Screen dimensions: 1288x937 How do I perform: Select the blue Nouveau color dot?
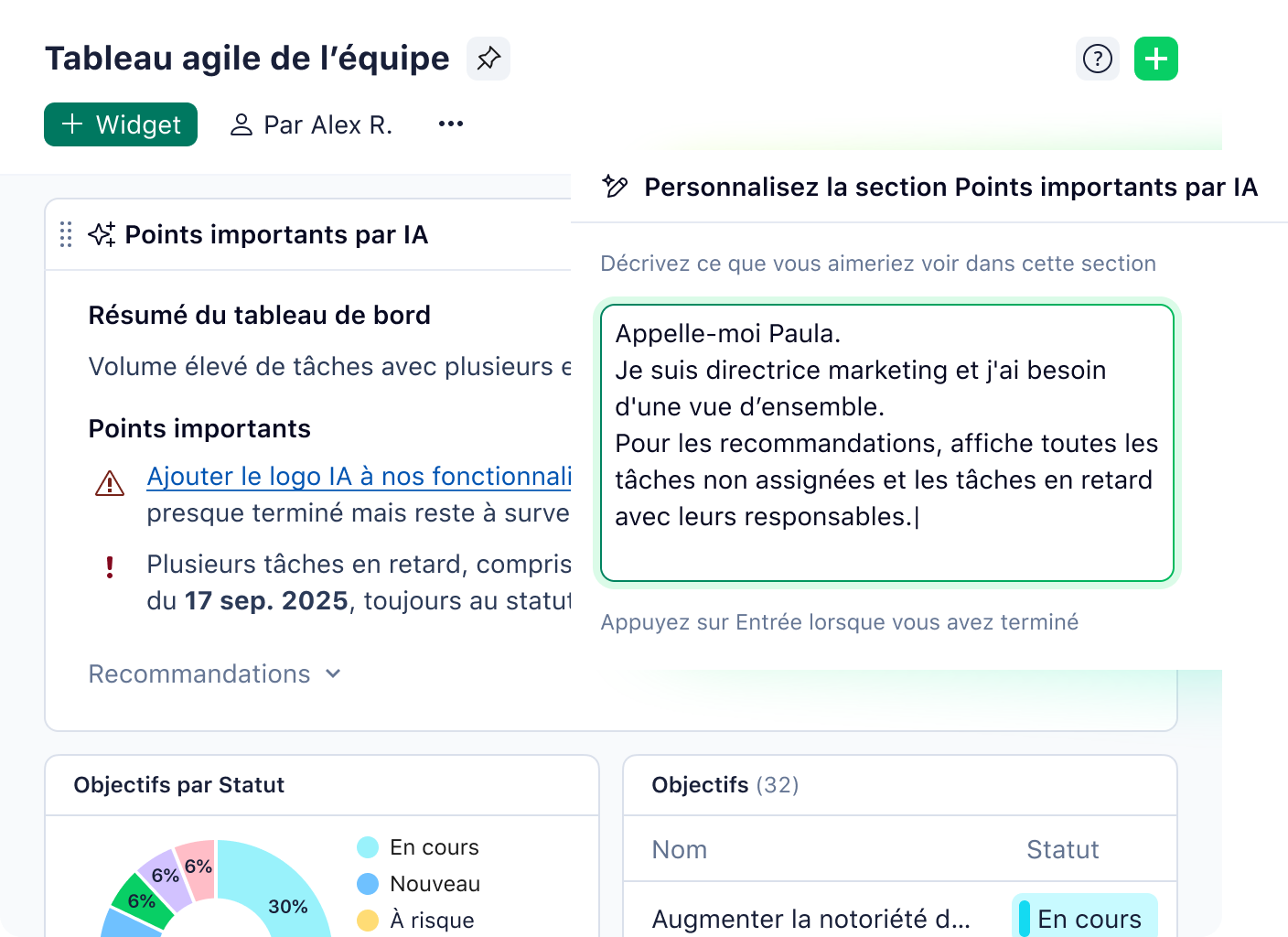click(369, 883)
